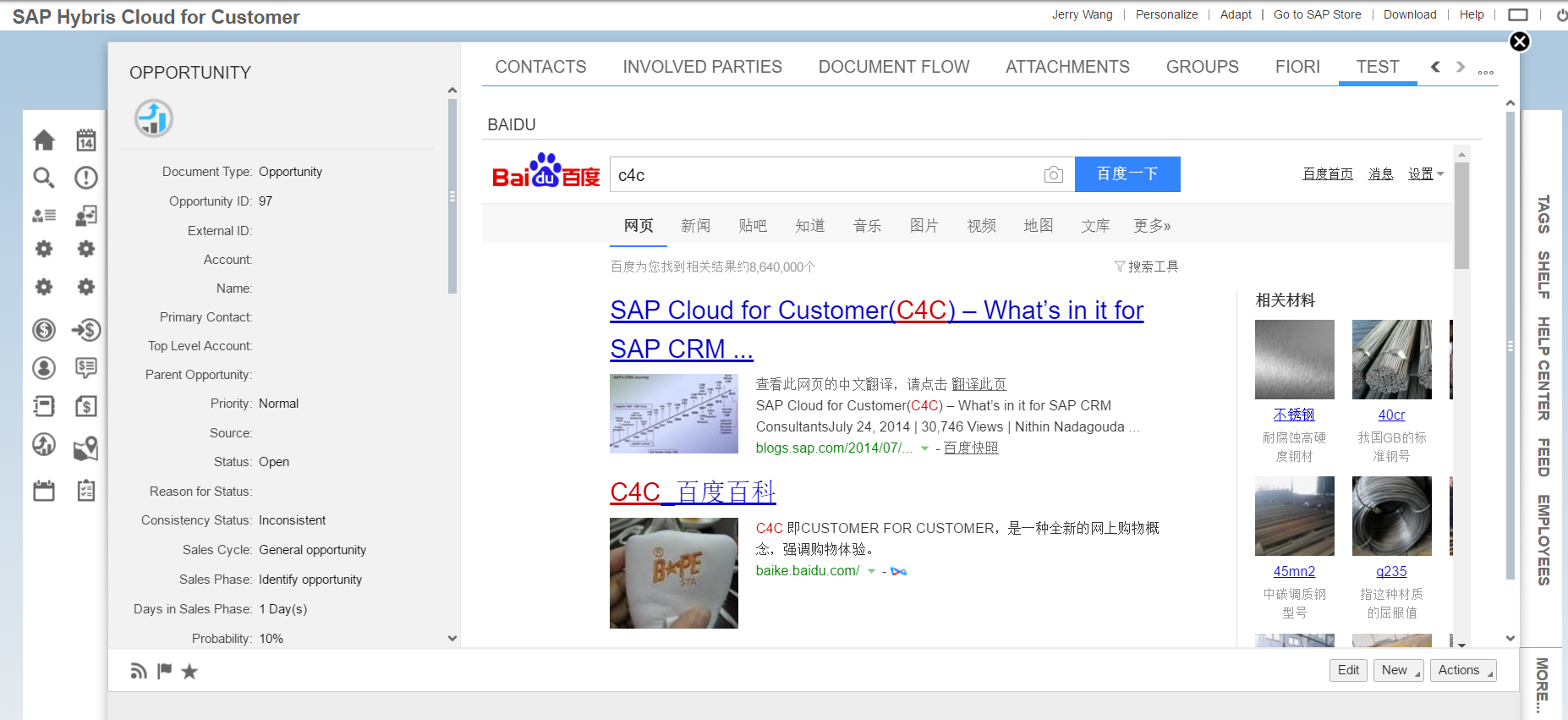Viewport: 1568px width, 720px height.
Task: Show next tabs with the right arrow
Action: point(1461,67)
